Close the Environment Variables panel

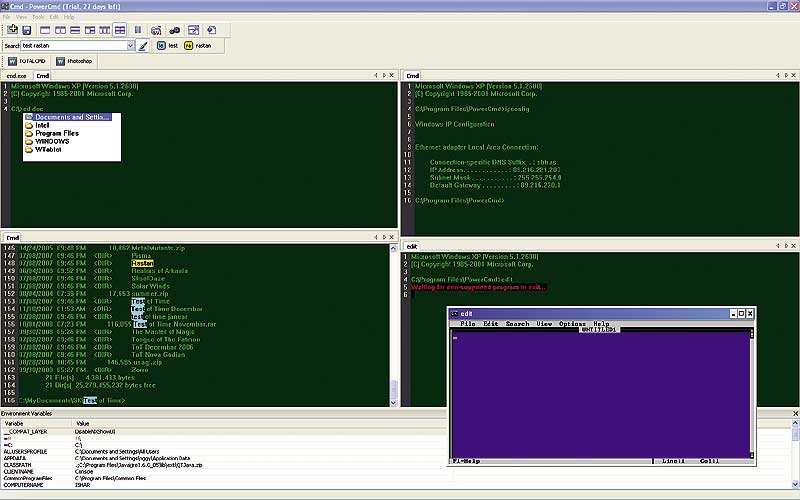click(x=795, y=413)
